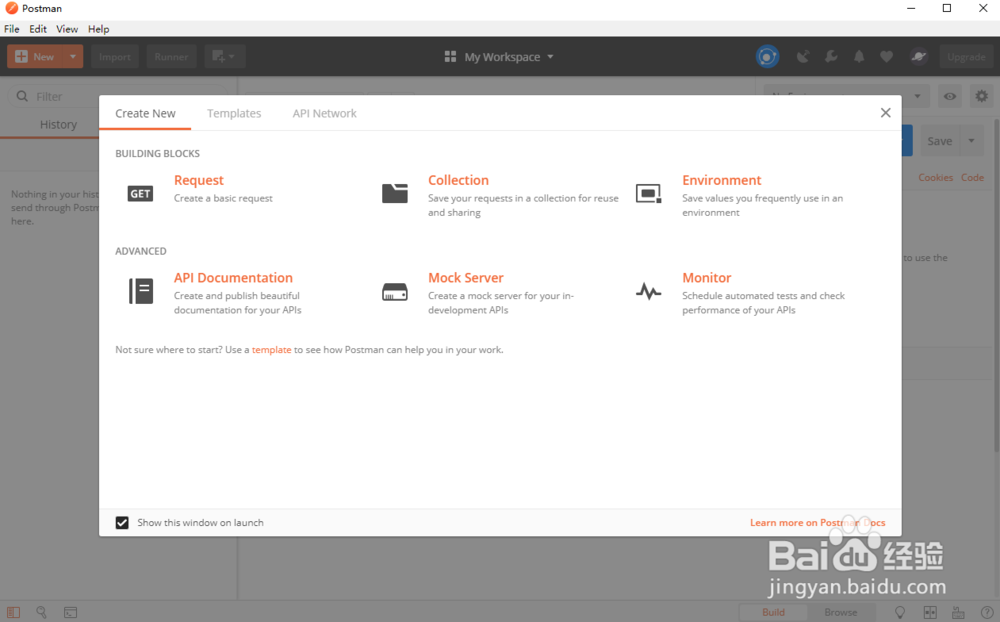
Task: Click the Monitor title link
Action: pos(707,278)
